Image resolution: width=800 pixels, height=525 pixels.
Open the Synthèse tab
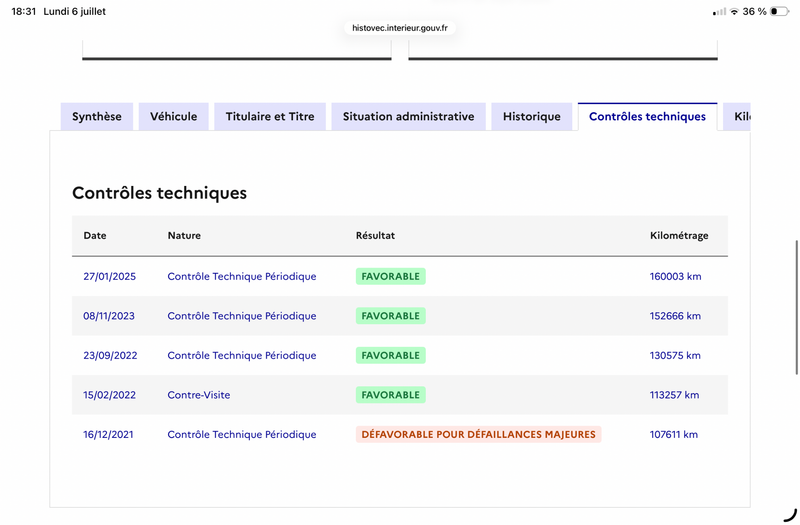tap(97, 116)
